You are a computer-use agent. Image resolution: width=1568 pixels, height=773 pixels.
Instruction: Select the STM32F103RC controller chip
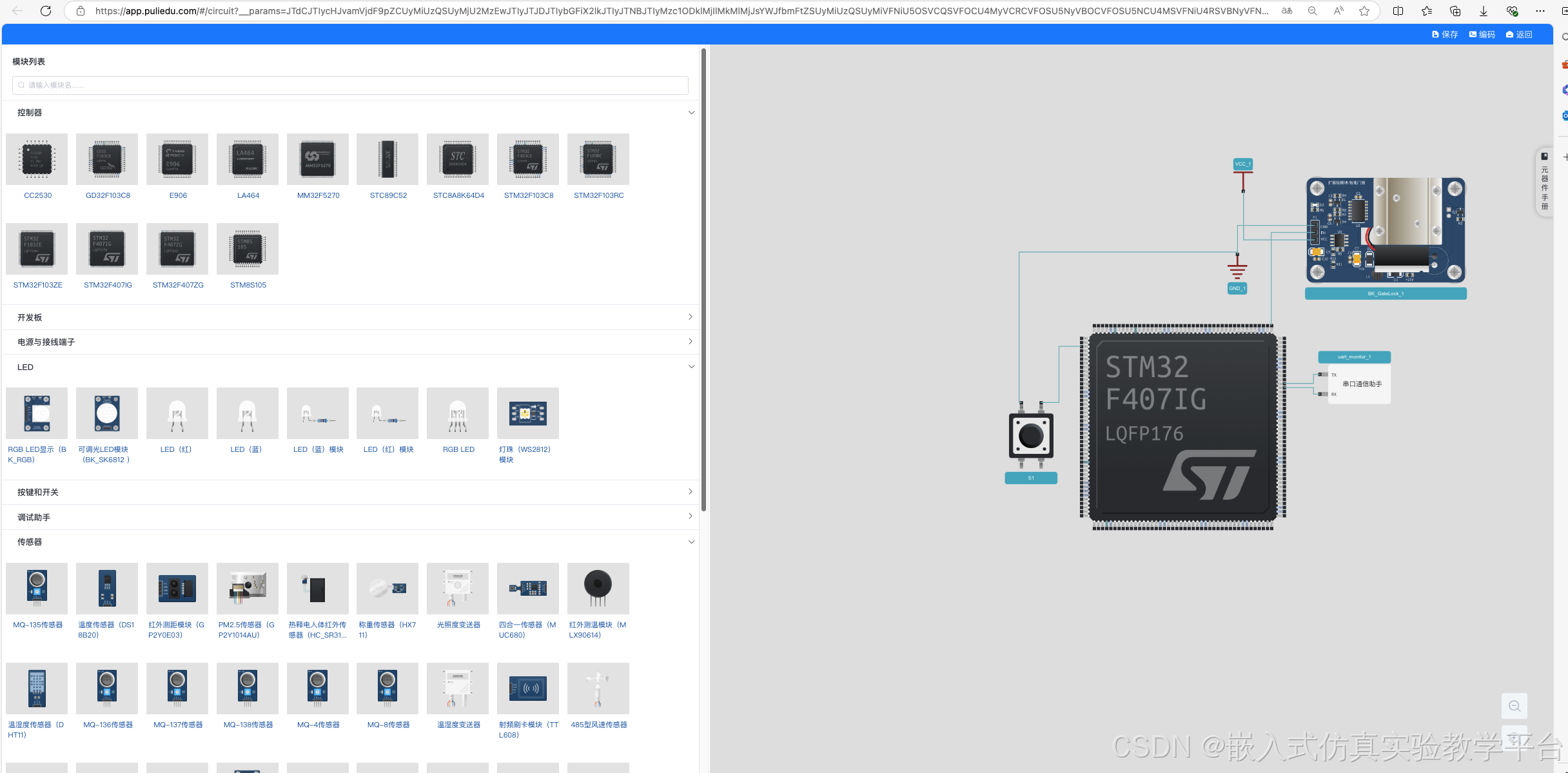[x=598, y=159]
